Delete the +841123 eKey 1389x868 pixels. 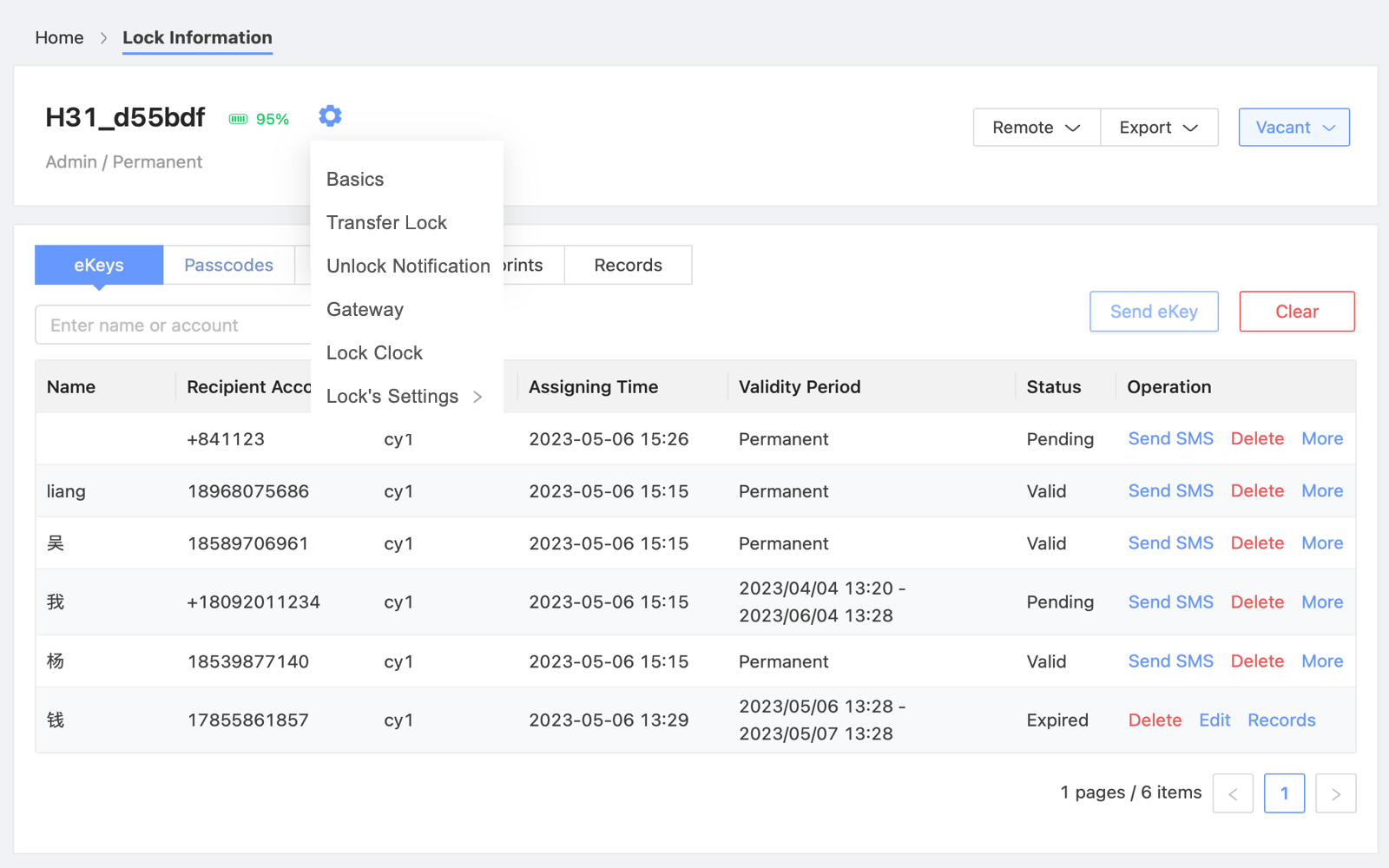[x=1257, y=439]
